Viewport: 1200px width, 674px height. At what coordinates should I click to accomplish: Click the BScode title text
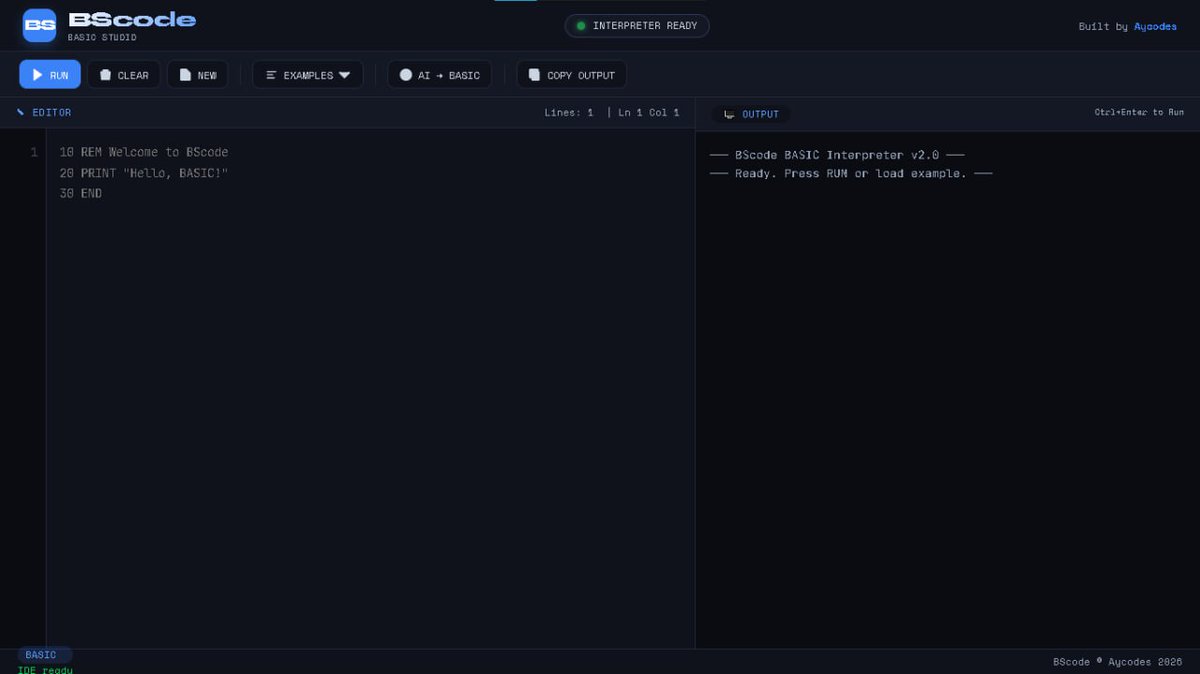tap(132, 20)
